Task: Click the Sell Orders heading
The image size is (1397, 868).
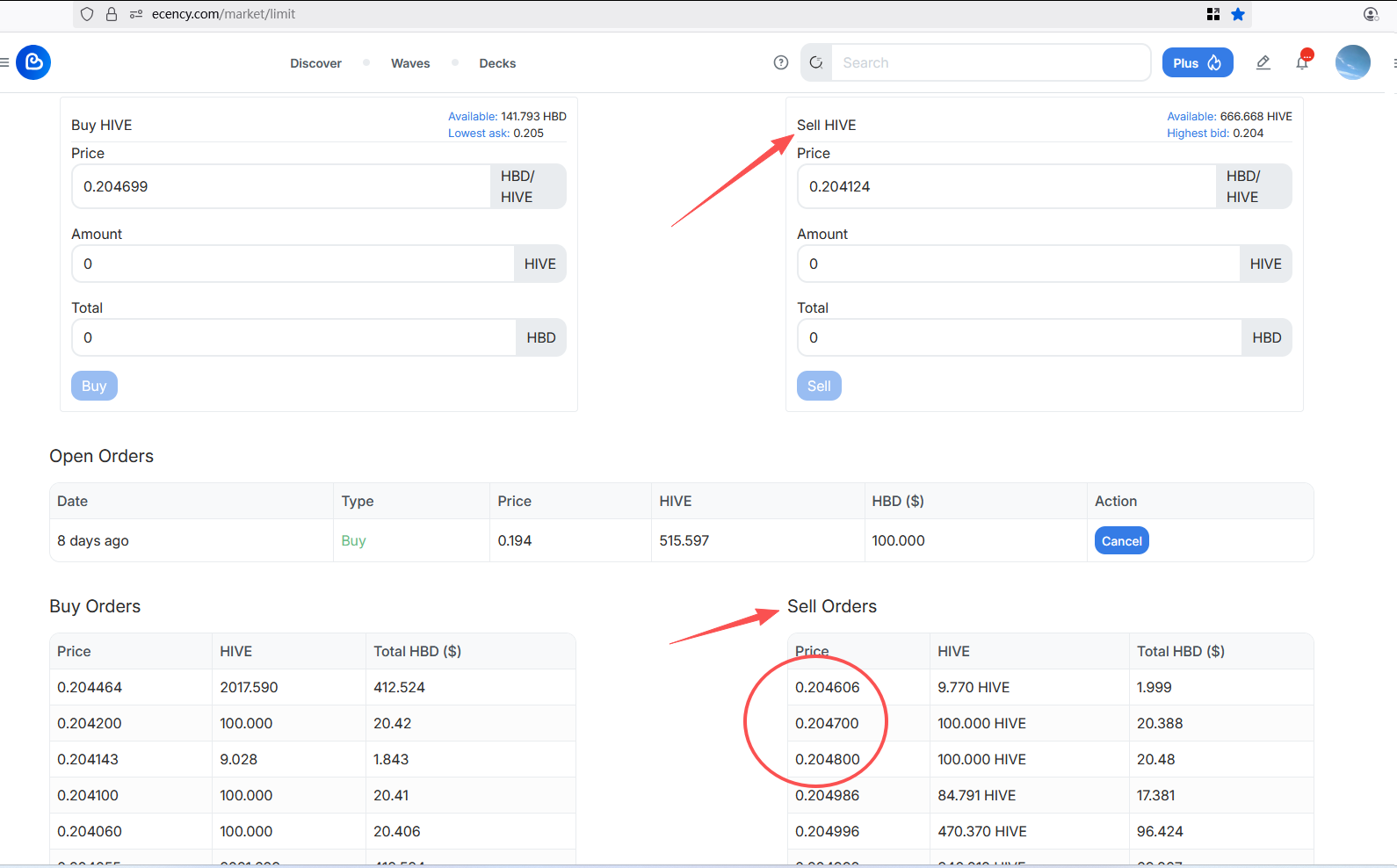Action: point(832,606)
